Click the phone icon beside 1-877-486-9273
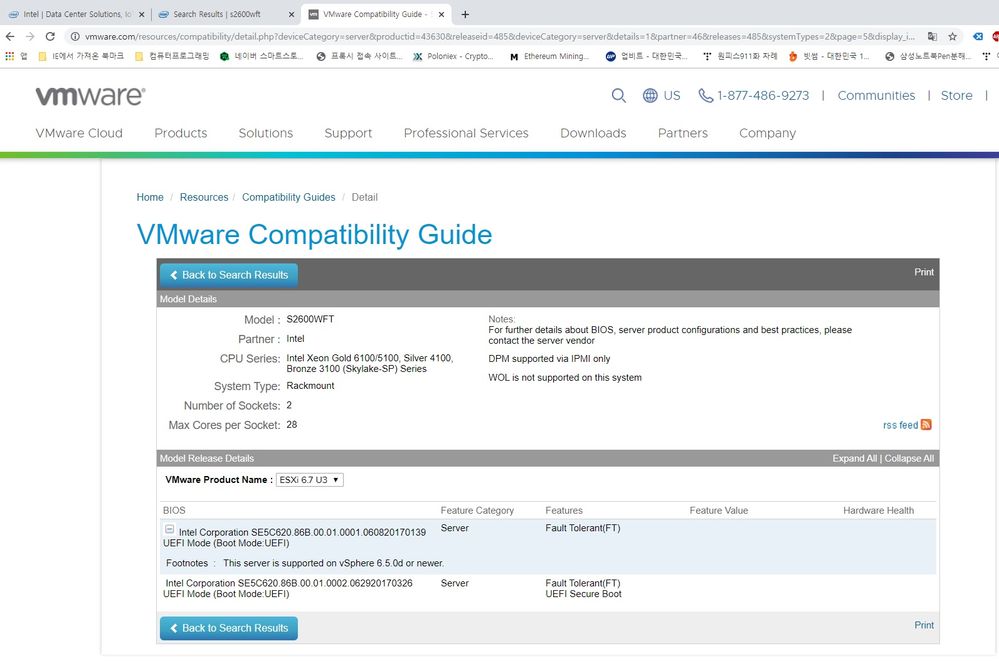 tap(705, 96)
